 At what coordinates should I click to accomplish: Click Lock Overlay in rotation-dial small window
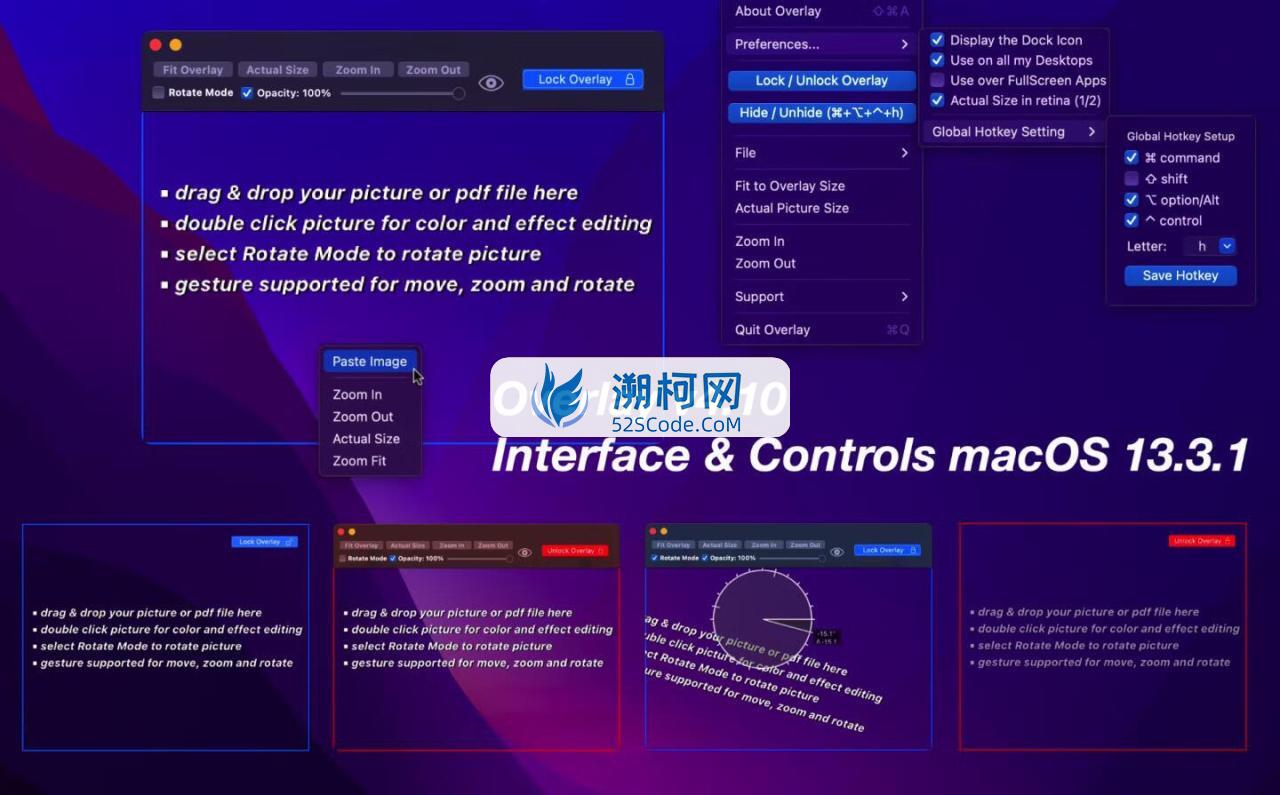pyautogui.click(x=887, y=550)
